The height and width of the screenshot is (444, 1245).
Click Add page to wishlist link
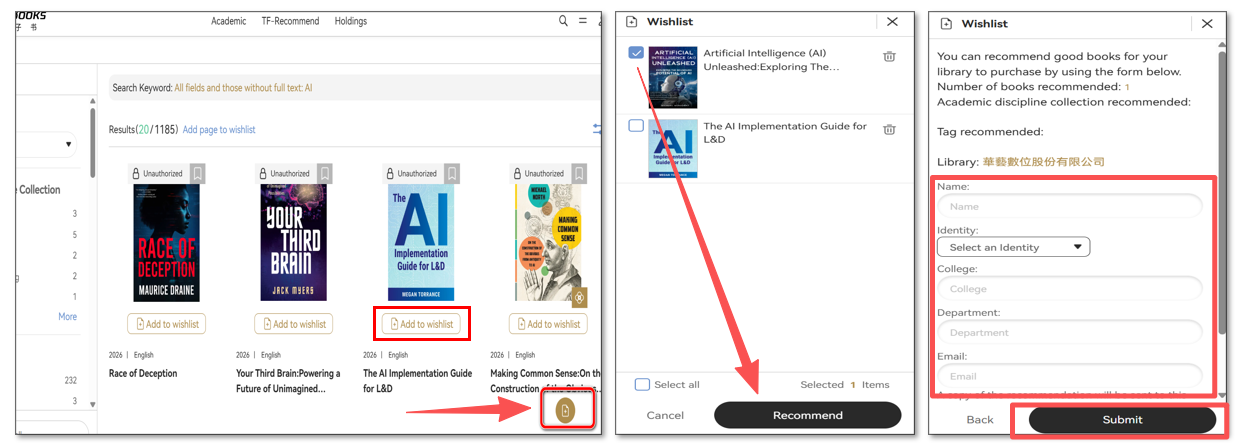219,130
